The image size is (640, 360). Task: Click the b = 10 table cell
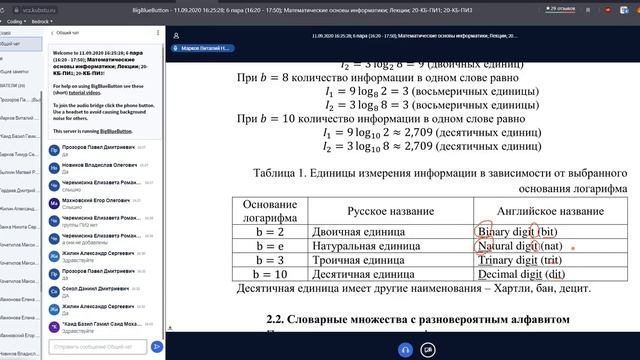tap(270, 274)
